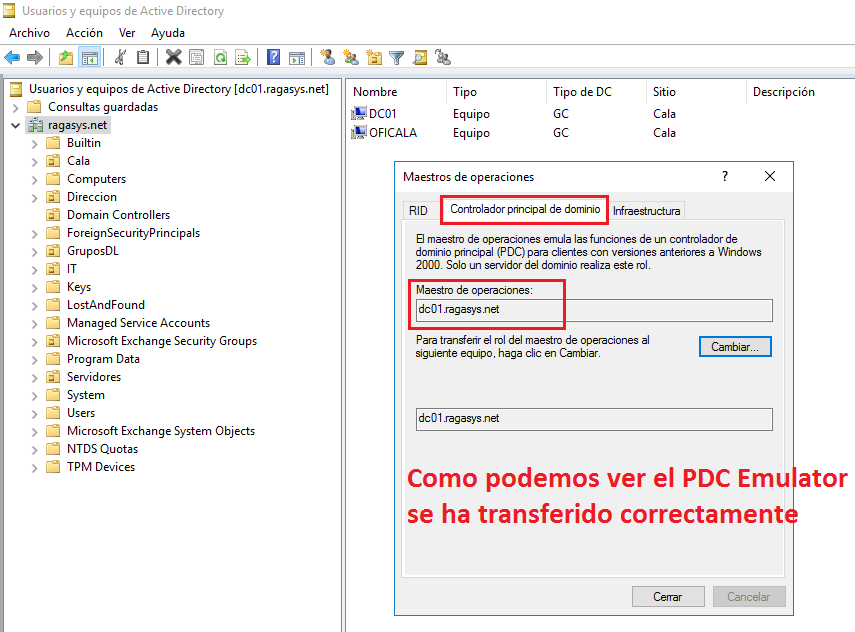Screen dimensions: 855x632
Task: Click Add to group toolbar icon
Action: pyautogui.click(x=443, y=57)
